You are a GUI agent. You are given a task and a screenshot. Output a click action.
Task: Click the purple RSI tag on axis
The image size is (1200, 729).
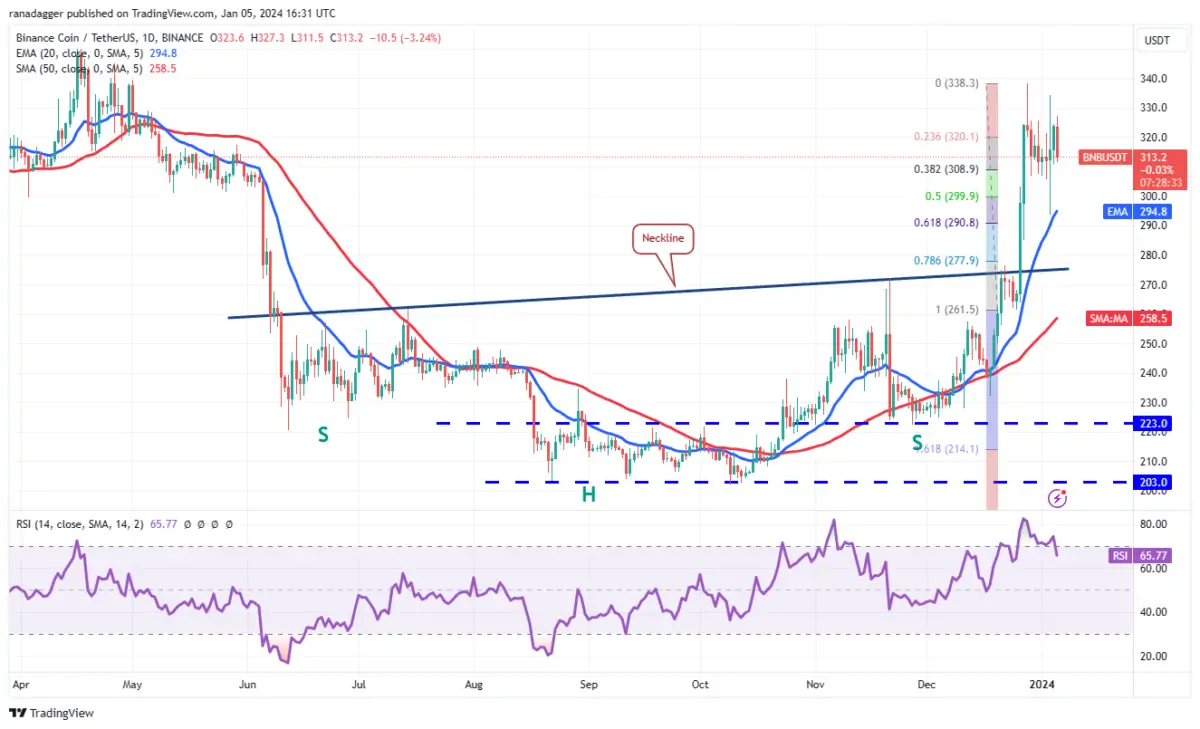coord(1118,554)
